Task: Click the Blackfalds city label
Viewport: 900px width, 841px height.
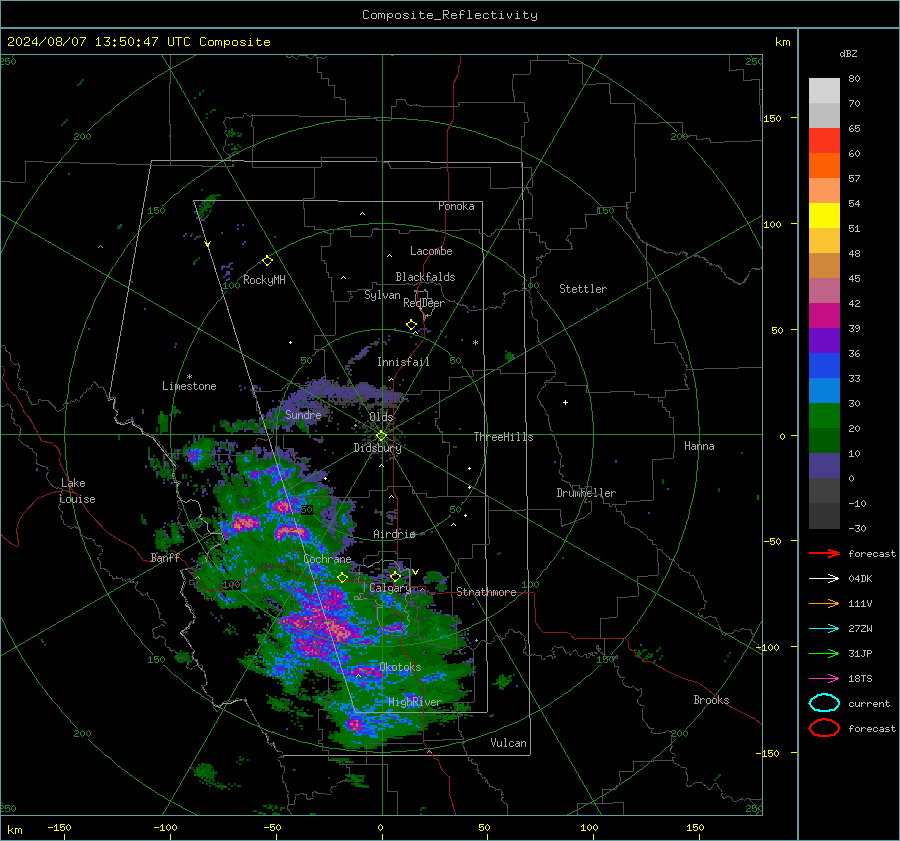Action: (425, 277)
